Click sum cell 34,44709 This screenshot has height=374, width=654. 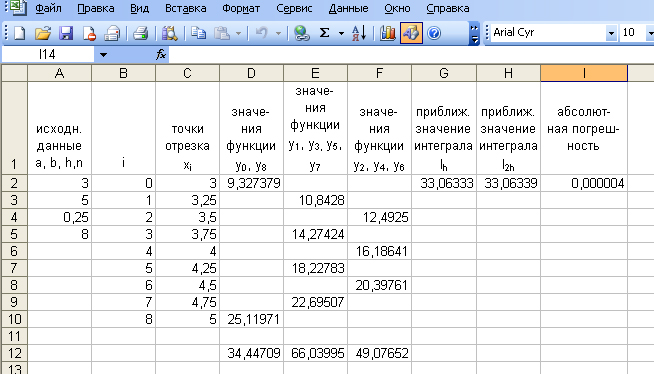[251, 353]
